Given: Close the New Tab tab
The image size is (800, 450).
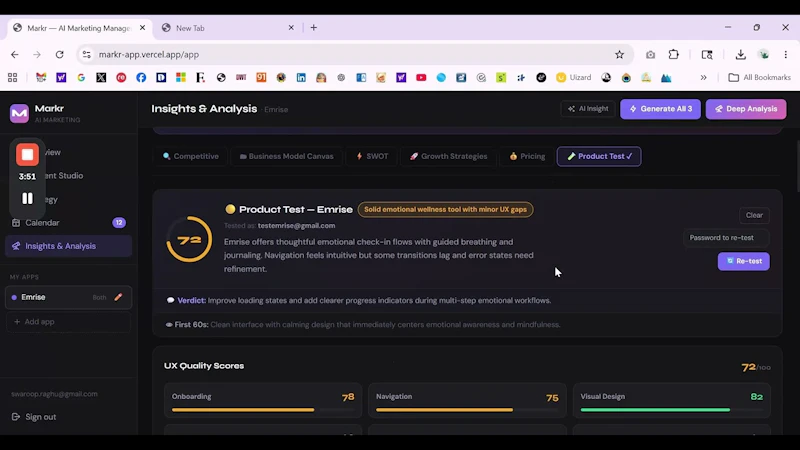Looking at the screenshot, I should 291,28.
